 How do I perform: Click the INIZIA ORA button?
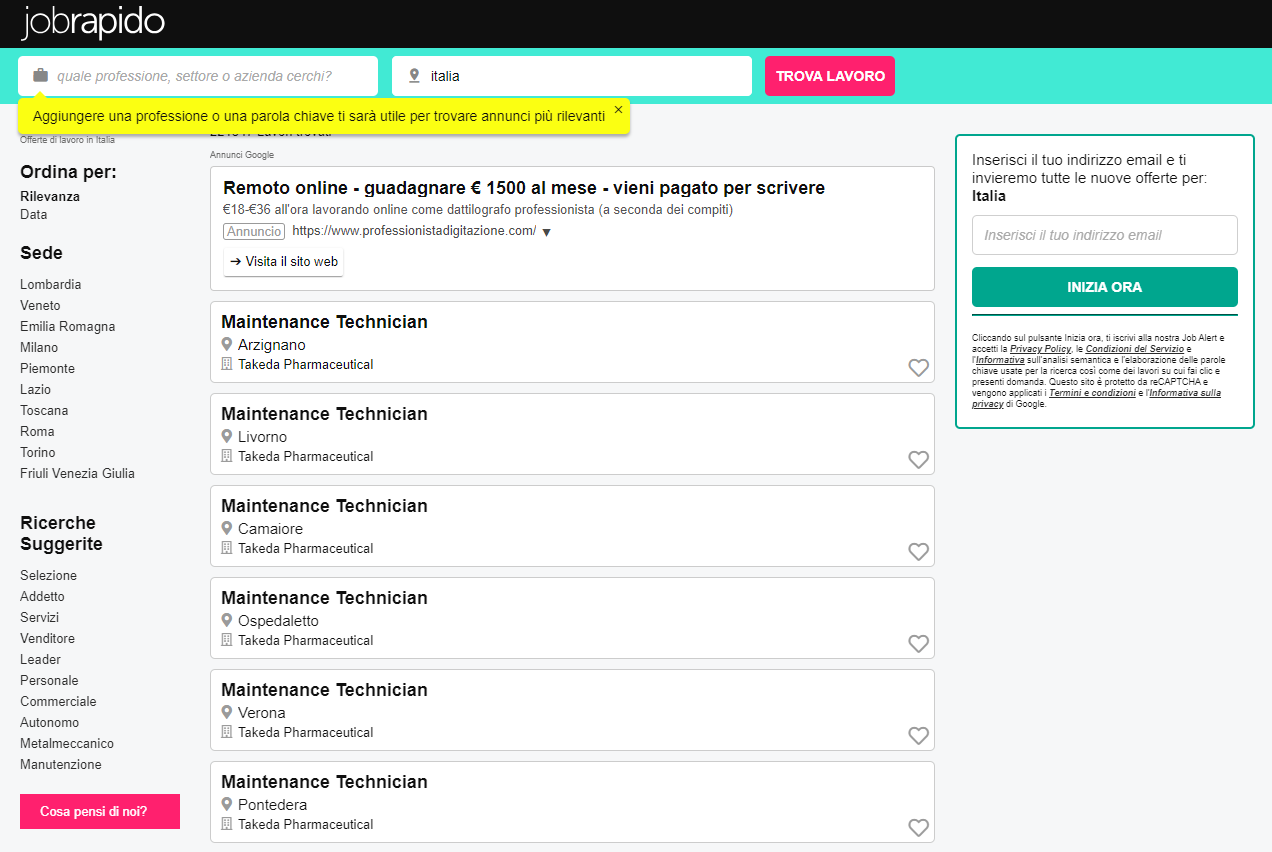pos(1104,287)
